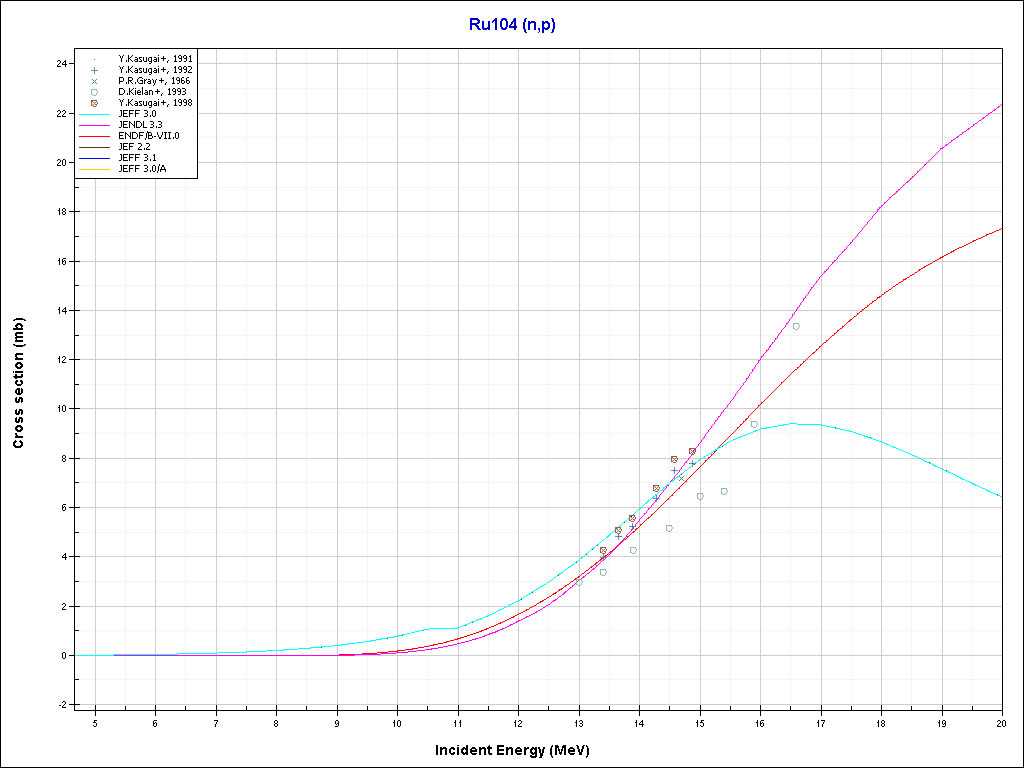Viewport: 1024px width, 768px height.
Task: Click the D.Kielan+, 1993 legend marker
Action: coord(94,92)
